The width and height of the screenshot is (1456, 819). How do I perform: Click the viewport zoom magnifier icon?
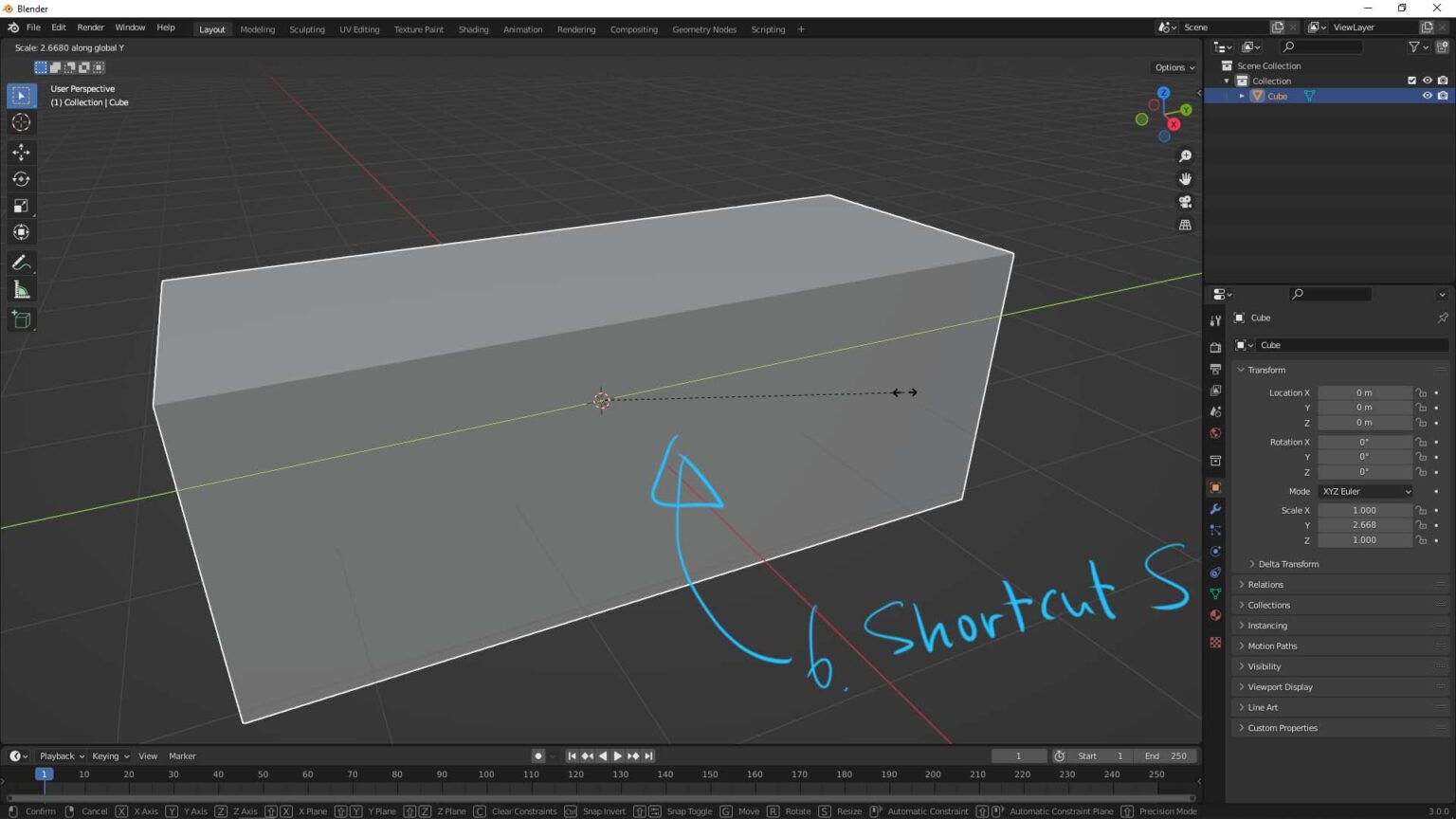[1185, 156]
